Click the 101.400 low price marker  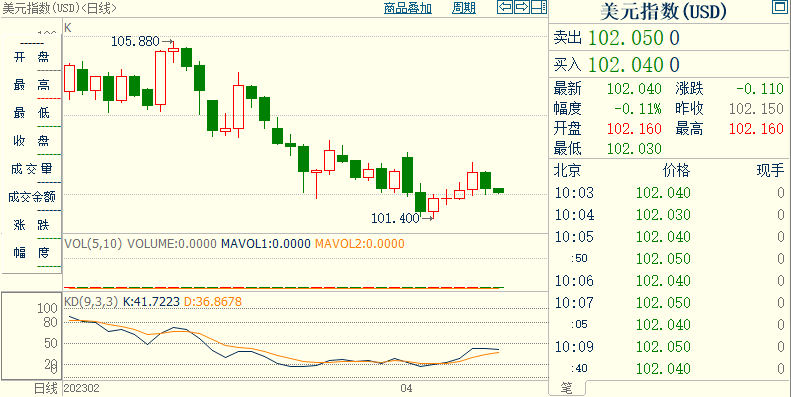396,218
